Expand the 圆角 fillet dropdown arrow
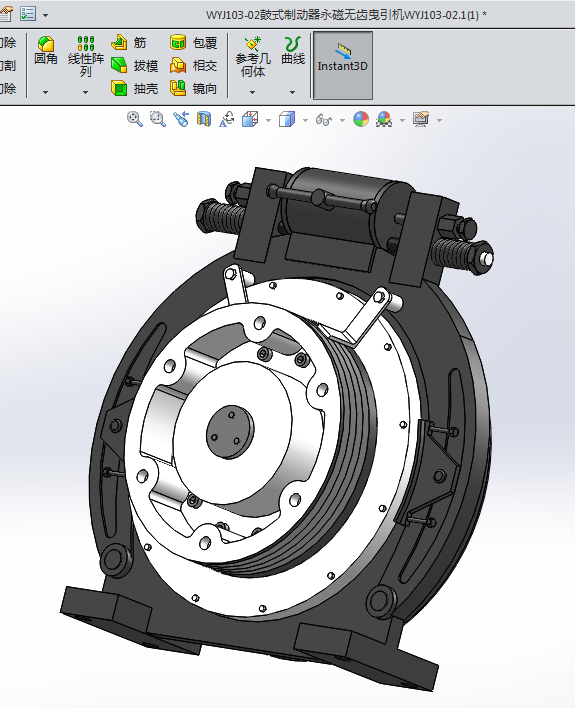This screenshot has width=575, height=708. (45, 92)
